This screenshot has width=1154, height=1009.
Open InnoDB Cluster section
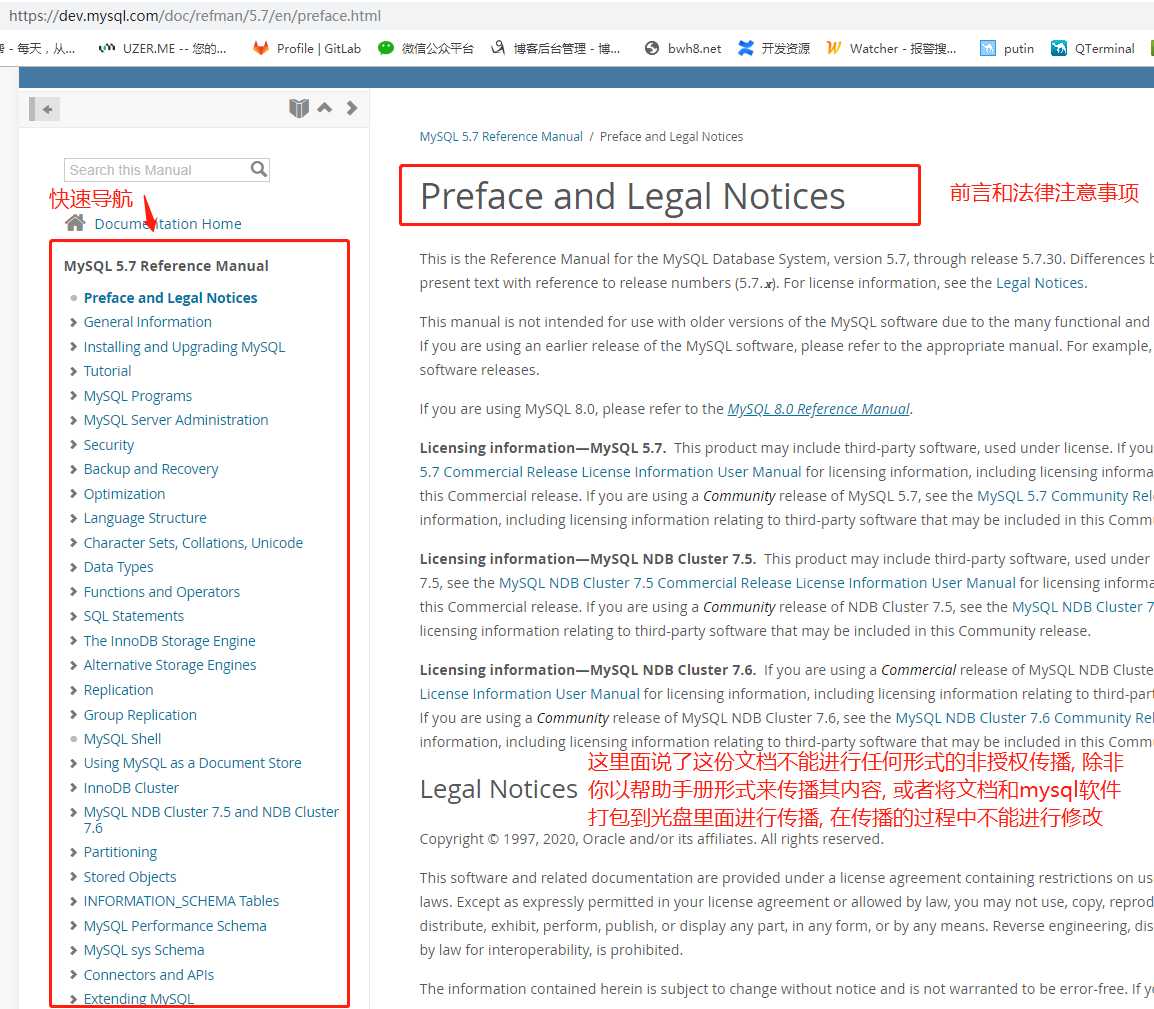coord(131,788)
